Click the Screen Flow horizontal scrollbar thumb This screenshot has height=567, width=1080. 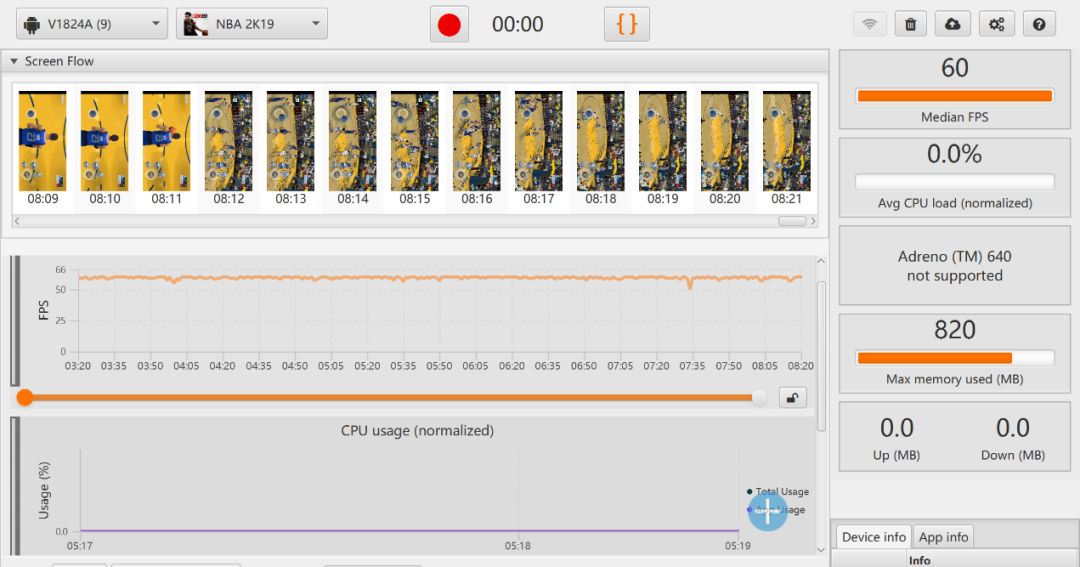(x=792, y=221)
